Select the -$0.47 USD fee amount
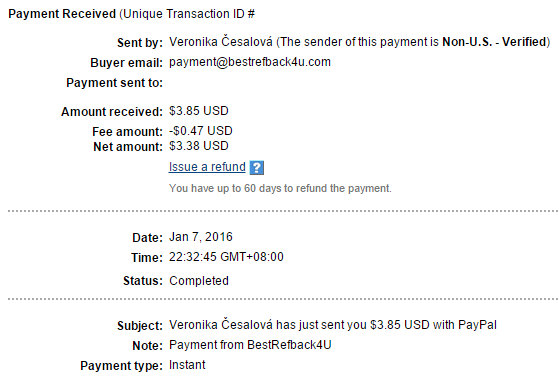This screenshot has width=559, height=386. 201,131
